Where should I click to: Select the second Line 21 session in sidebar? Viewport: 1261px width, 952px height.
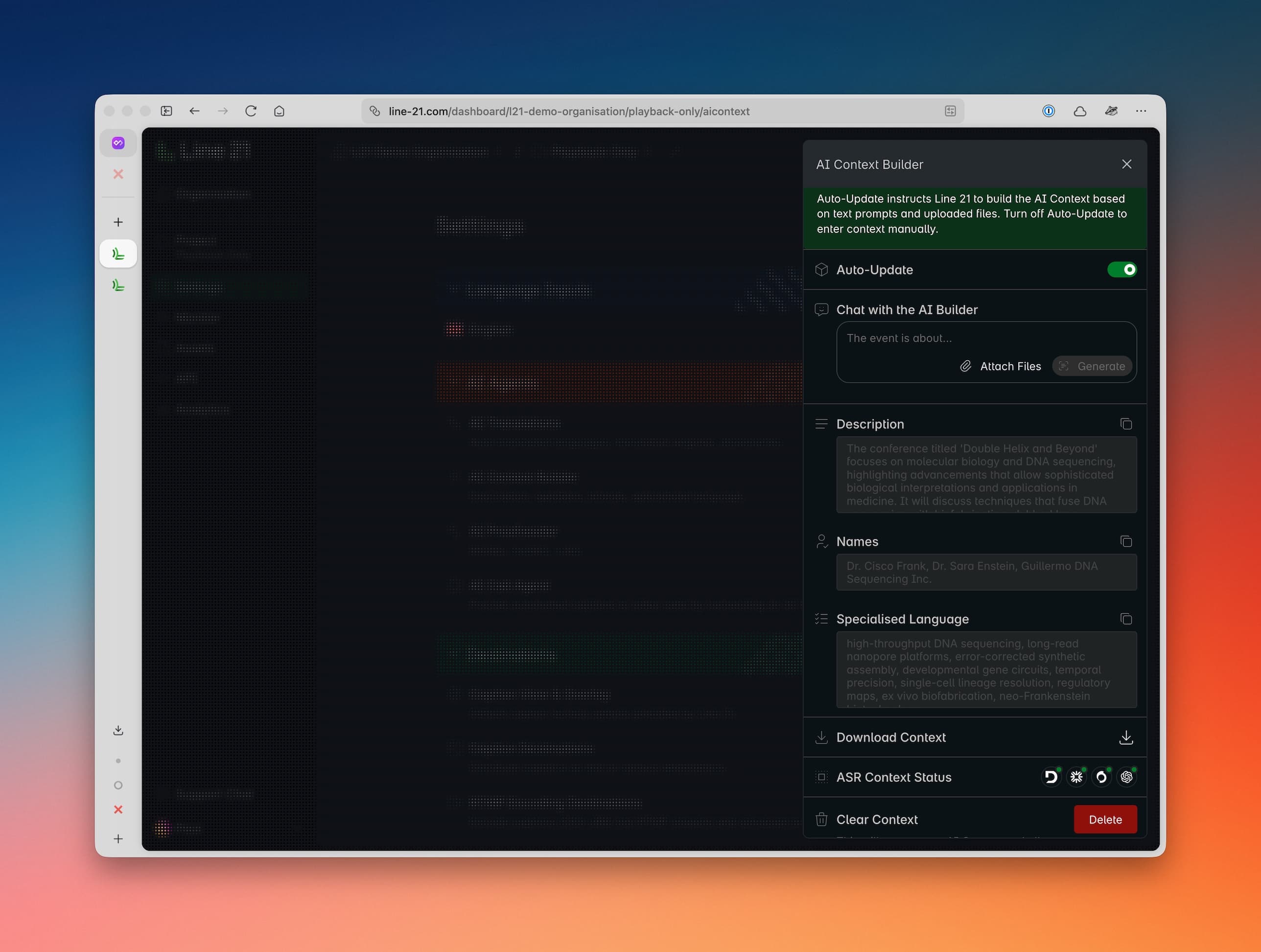point(118,285)
